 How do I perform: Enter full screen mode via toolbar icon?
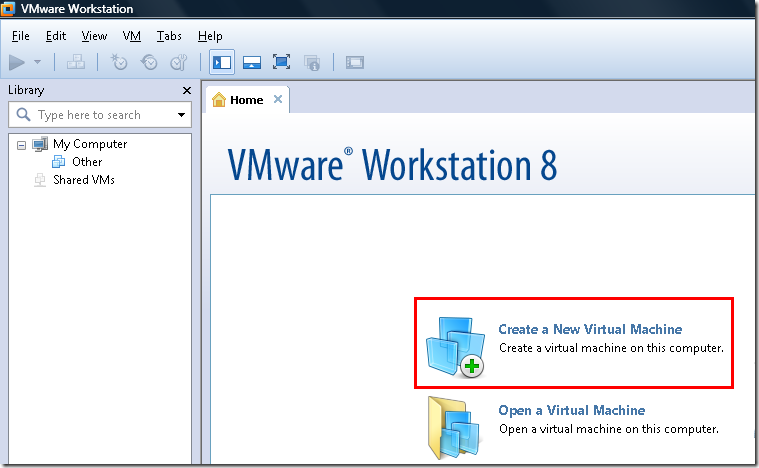coord(281,62)
